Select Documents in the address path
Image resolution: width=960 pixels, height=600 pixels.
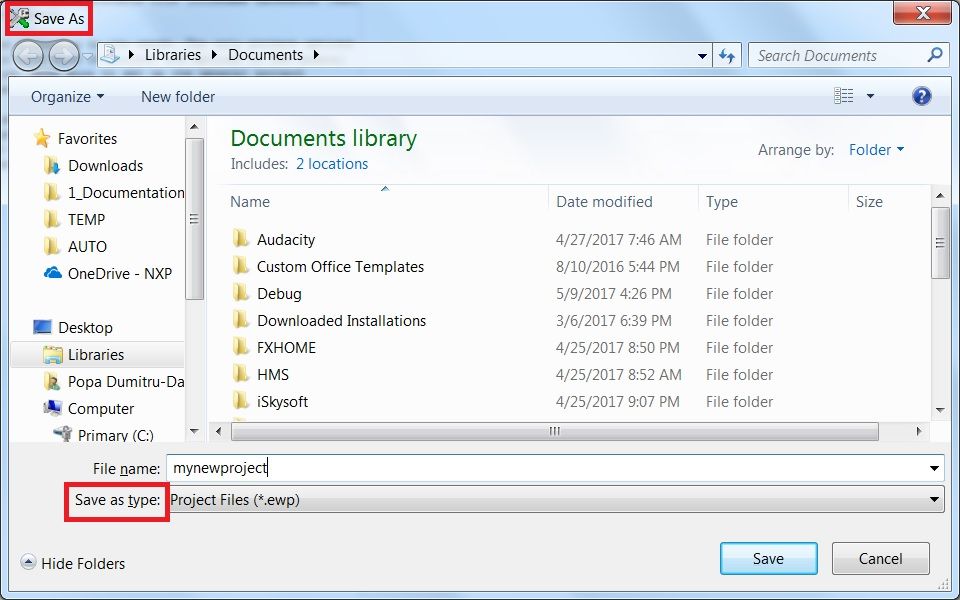click(x=265, y=54)
